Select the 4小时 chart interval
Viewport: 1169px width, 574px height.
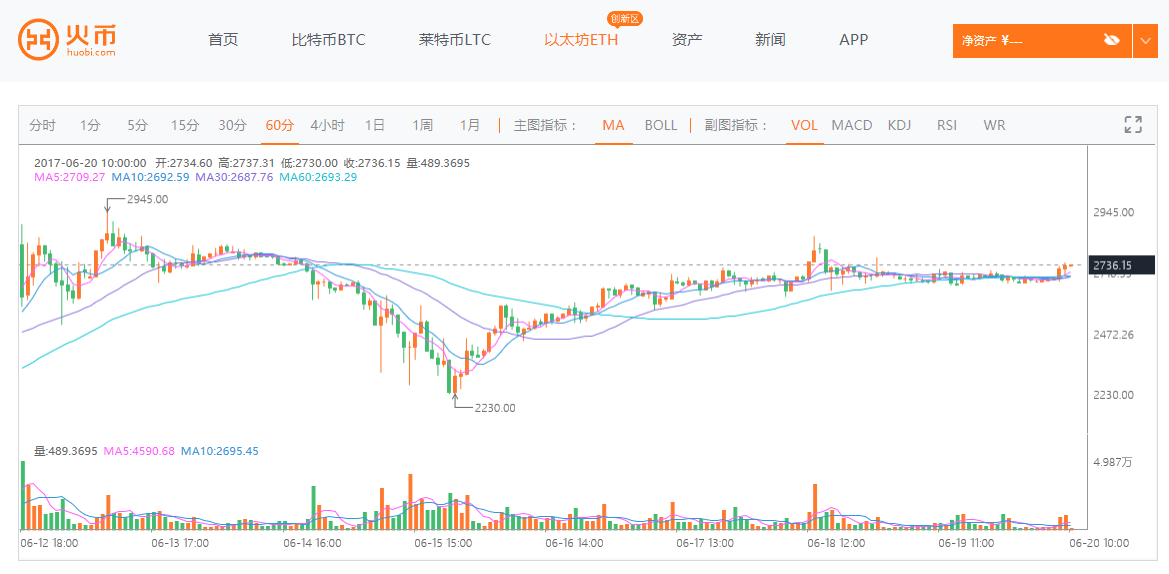click(x=327, y=125)
